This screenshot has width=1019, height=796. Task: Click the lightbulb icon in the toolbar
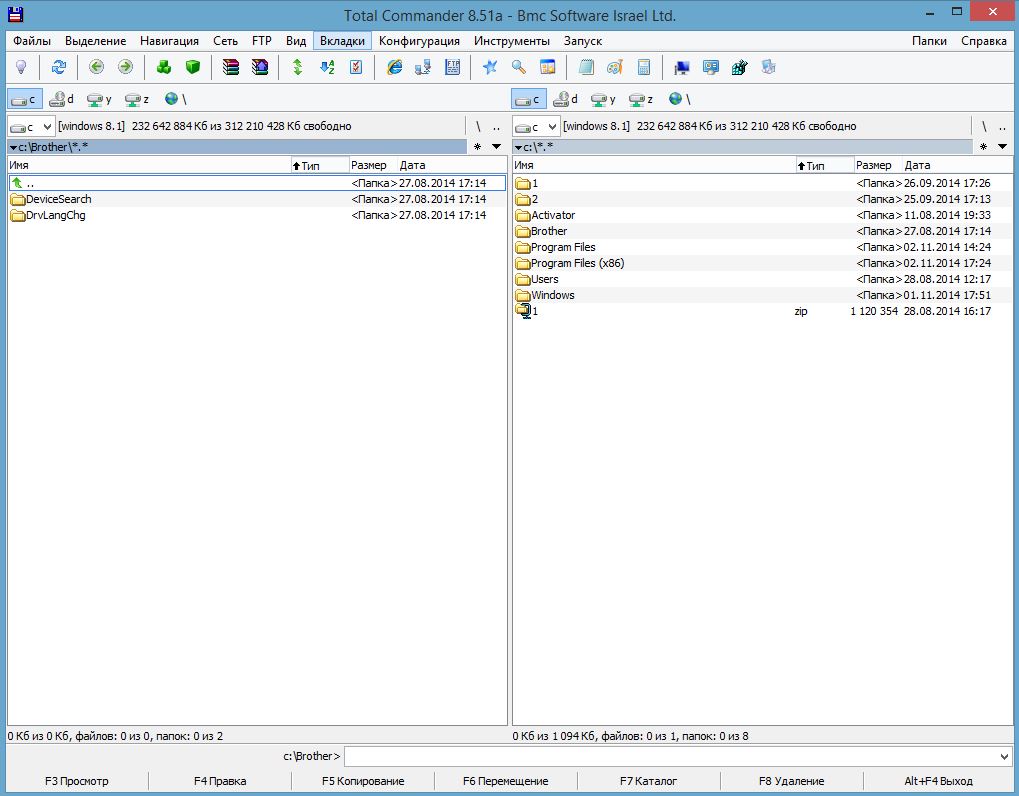pyautogui.click(x=21, y=67)
